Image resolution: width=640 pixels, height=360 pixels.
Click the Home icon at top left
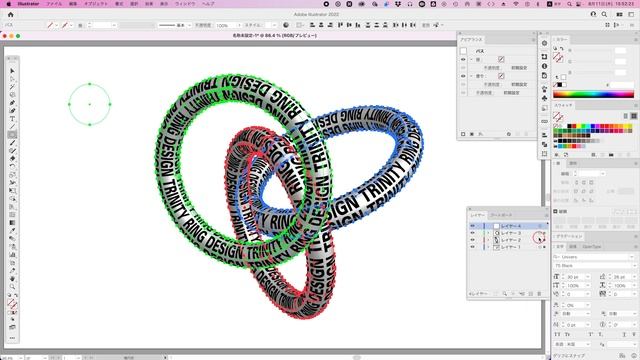[11, 14]
